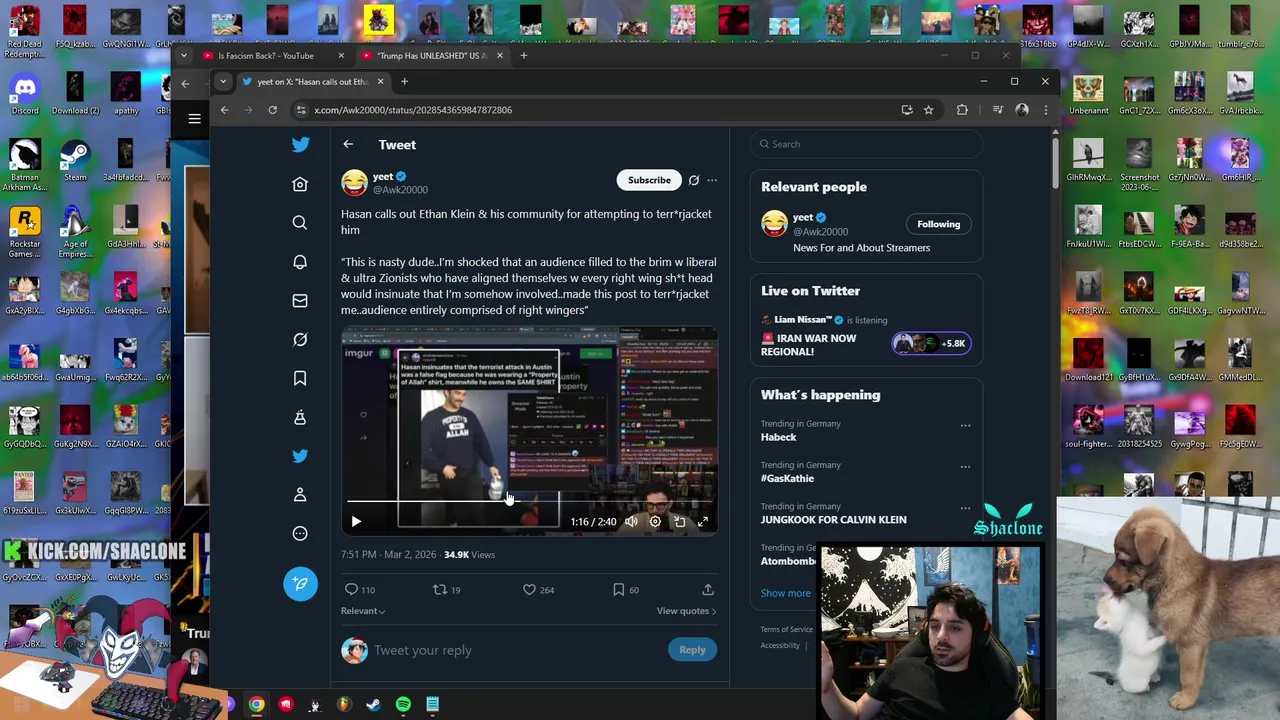Open the tweet's three-dot more menu
The width and height of the screenshot is (1280, 720).
click(712, 180)
